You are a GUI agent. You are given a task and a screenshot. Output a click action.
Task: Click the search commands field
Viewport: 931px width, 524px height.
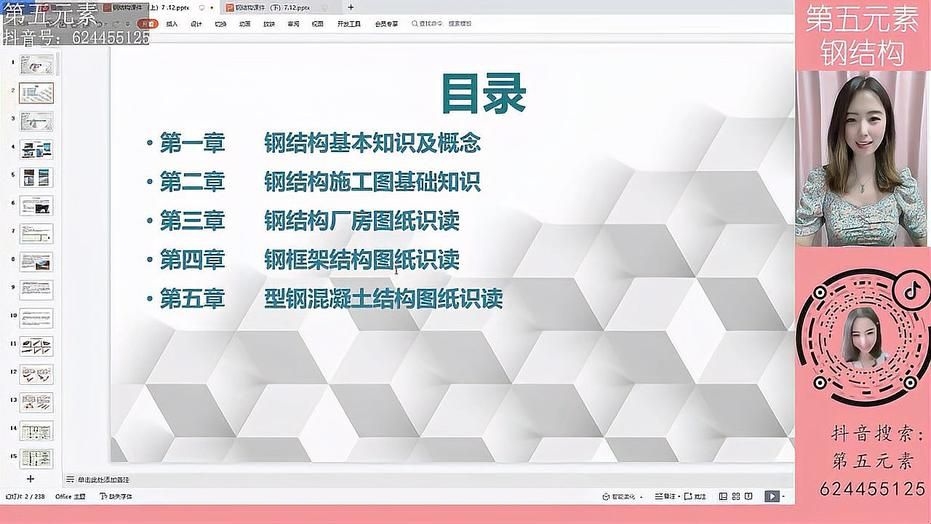(x=442, y=24)
